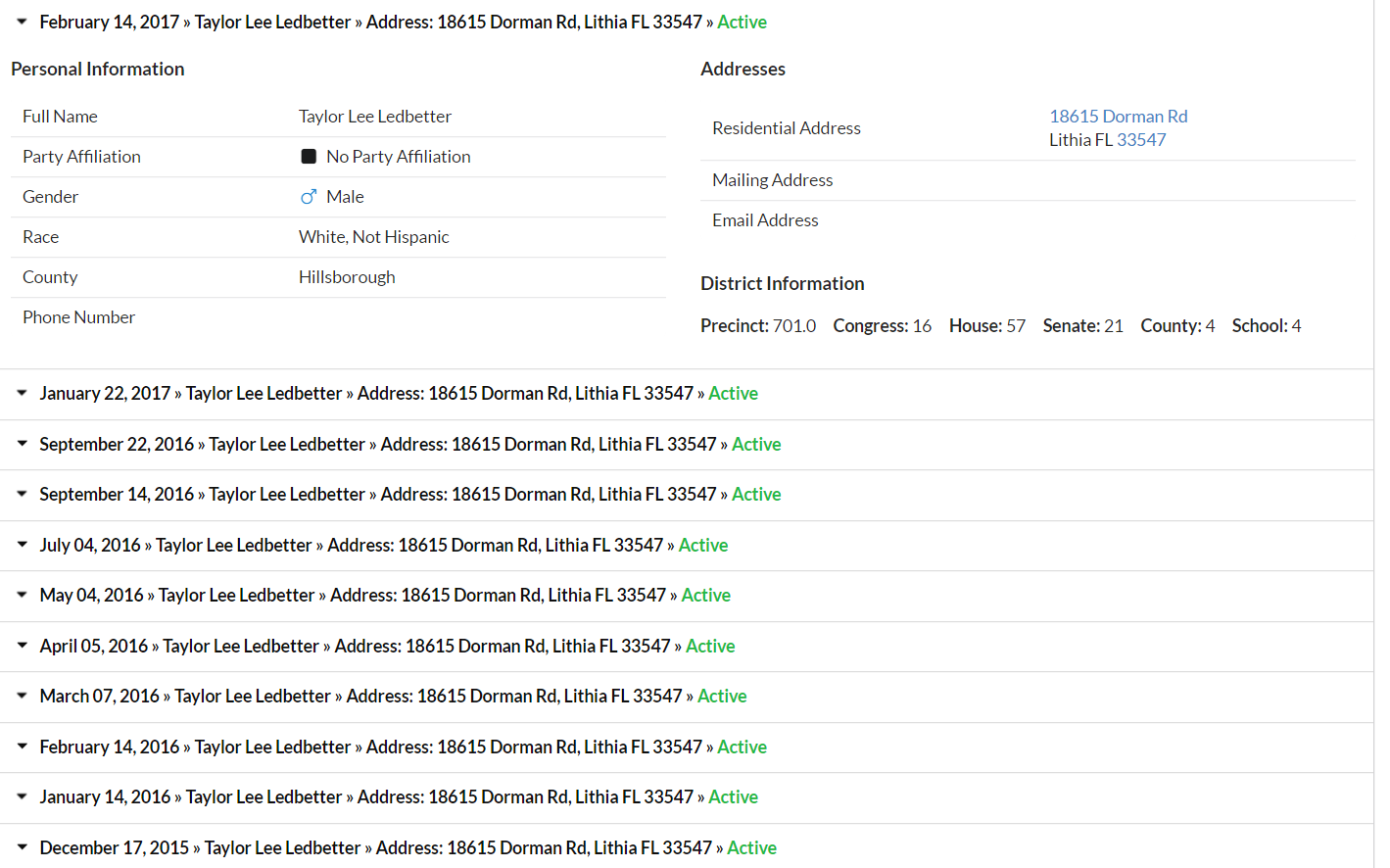Click the Mailing Address label
Image resolution: width=1390 pixels, height=868 pixels.
point(773,180)
